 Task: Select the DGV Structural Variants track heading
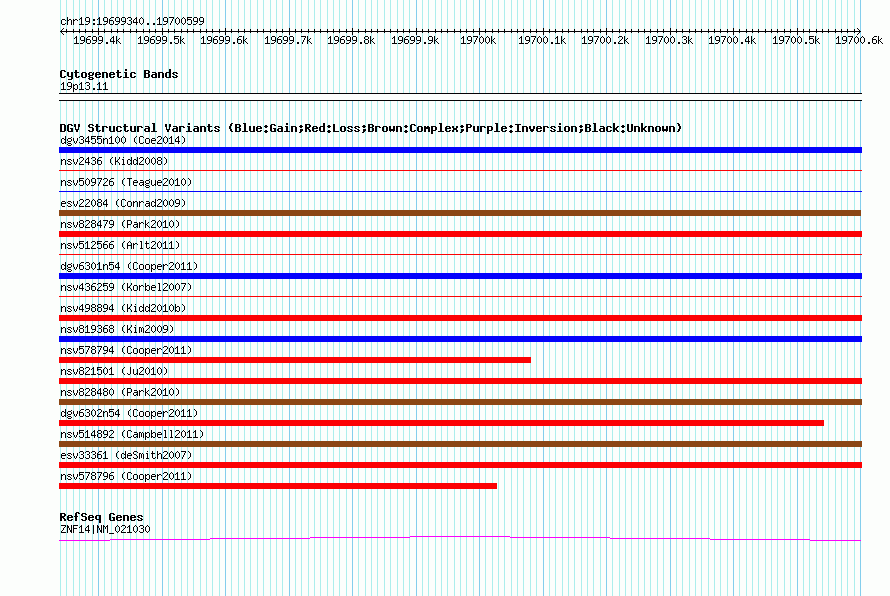[x=371, y=128]
